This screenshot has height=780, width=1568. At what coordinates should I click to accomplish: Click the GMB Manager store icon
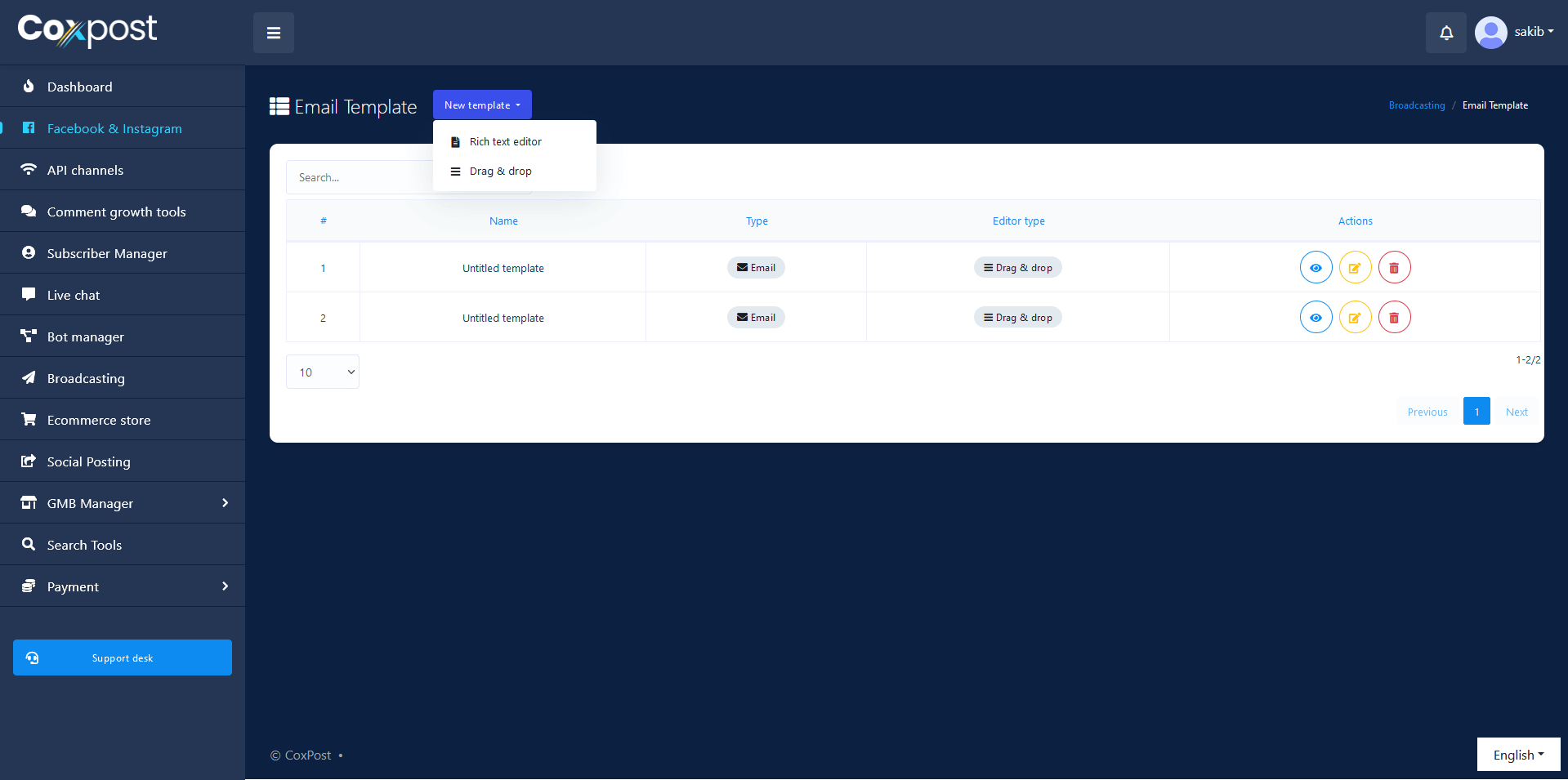click(x=29, y=502)
